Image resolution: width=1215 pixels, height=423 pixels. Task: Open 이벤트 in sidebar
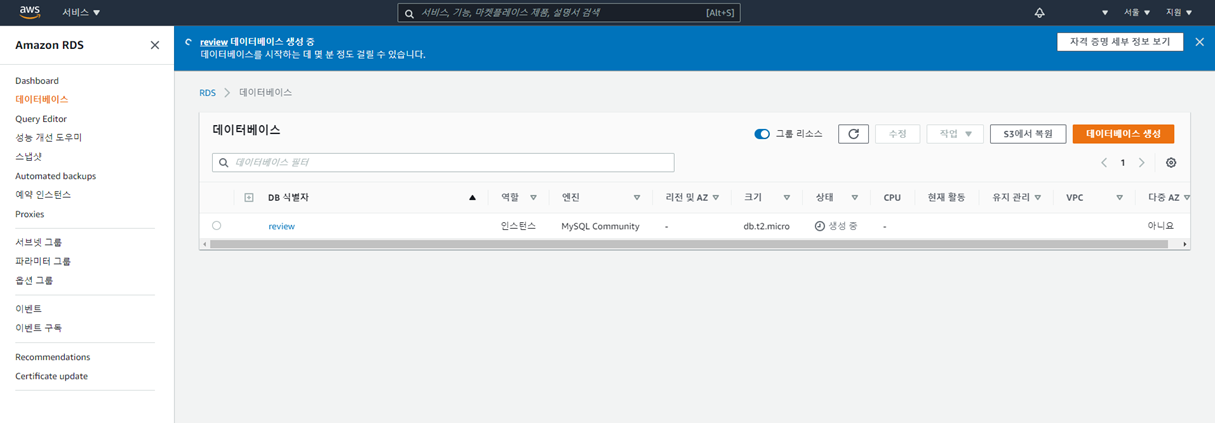(28, 309)
